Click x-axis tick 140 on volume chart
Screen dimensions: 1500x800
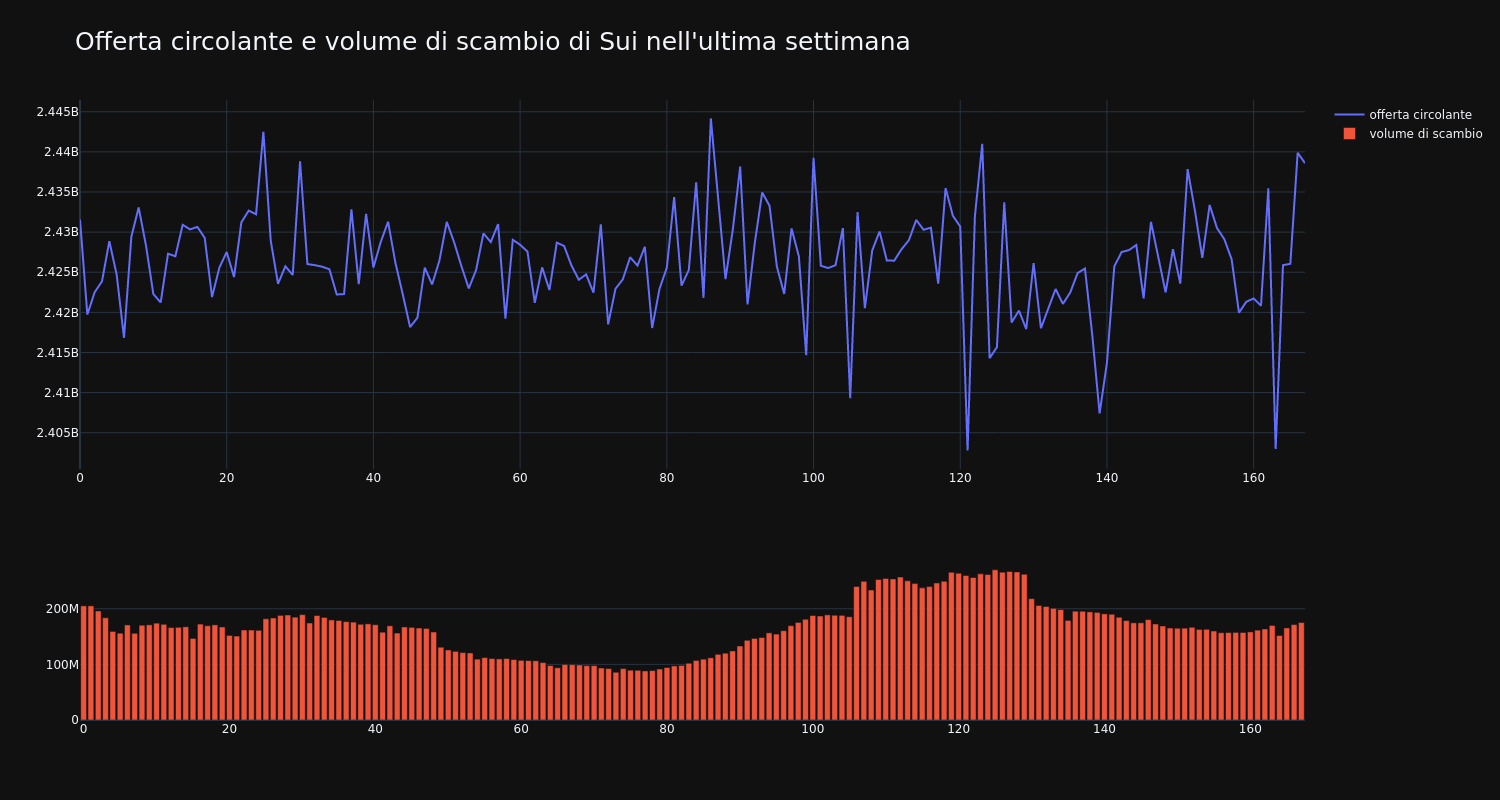click(x=1105, y=729)
